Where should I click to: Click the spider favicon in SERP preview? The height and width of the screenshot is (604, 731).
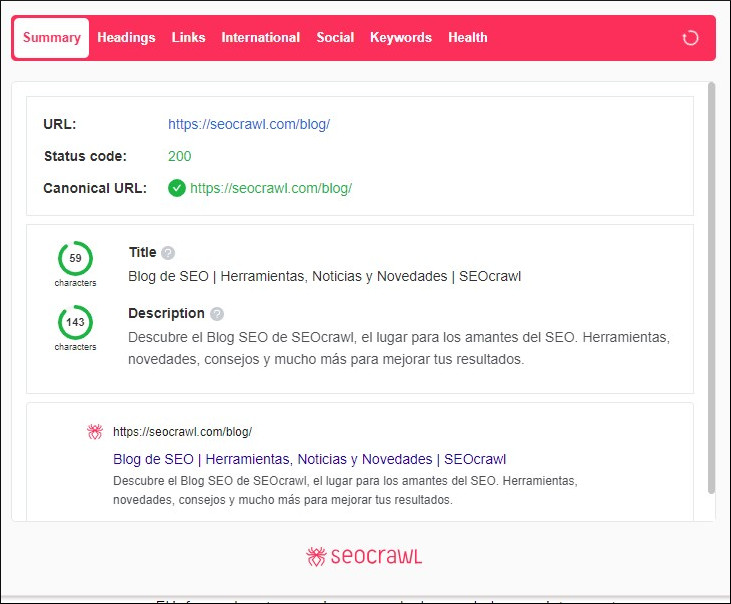(95, 432)
